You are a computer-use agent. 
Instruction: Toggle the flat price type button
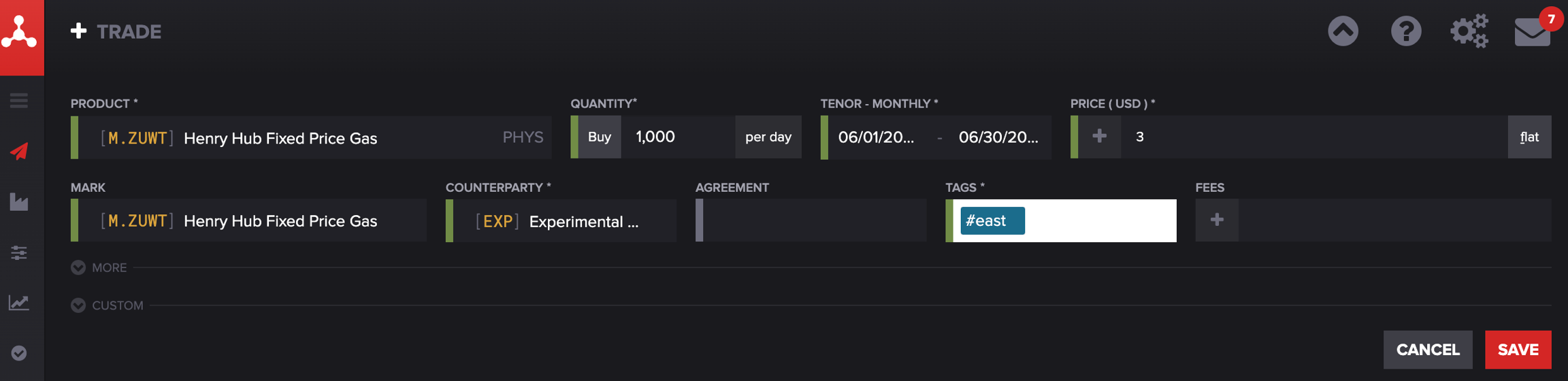click(1529, 137)
